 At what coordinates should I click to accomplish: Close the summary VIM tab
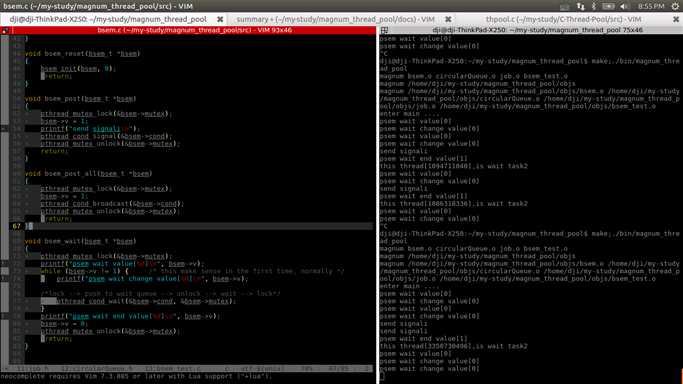[448, 19]
